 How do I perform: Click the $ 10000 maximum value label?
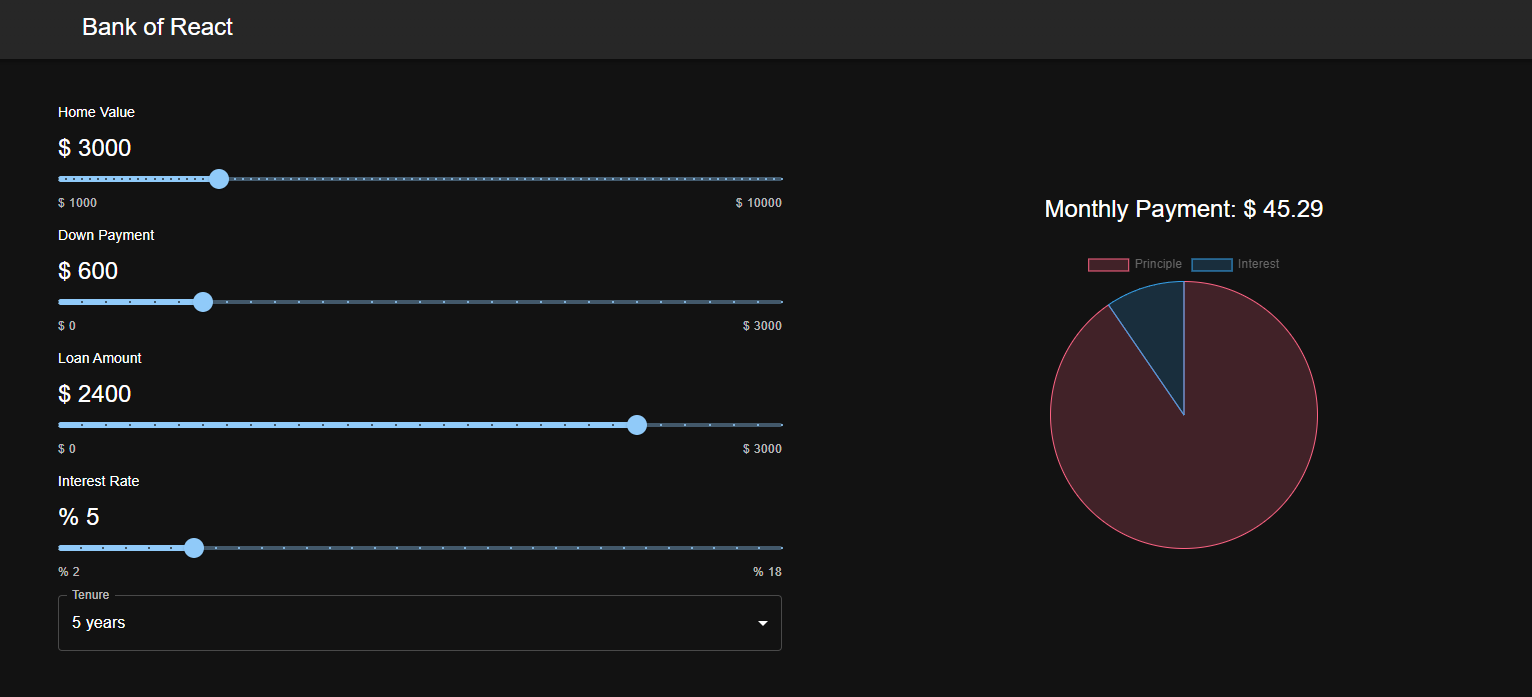coord(759,202)
